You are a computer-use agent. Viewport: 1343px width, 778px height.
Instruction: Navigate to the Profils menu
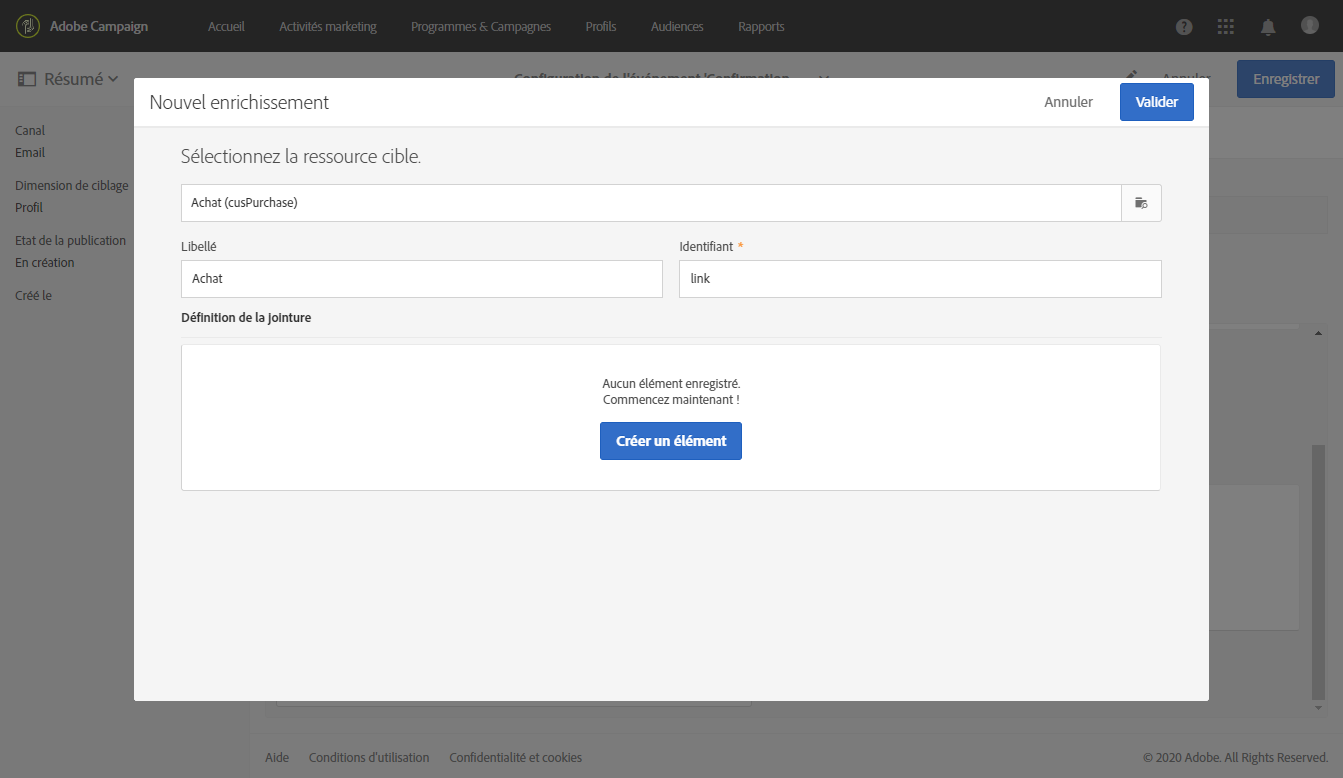(x=601, y=27)
